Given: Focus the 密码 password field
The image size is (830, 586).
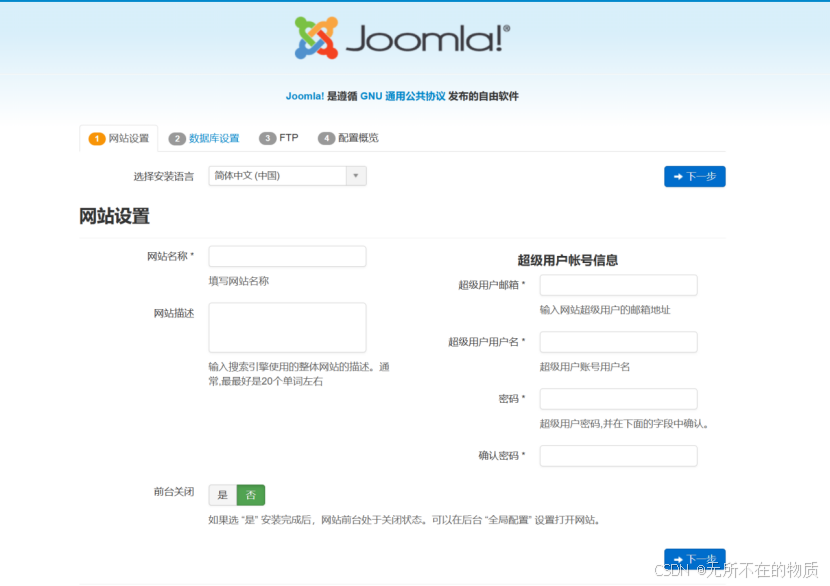Looking at the screenshot, I should click(x=618, y=399).
